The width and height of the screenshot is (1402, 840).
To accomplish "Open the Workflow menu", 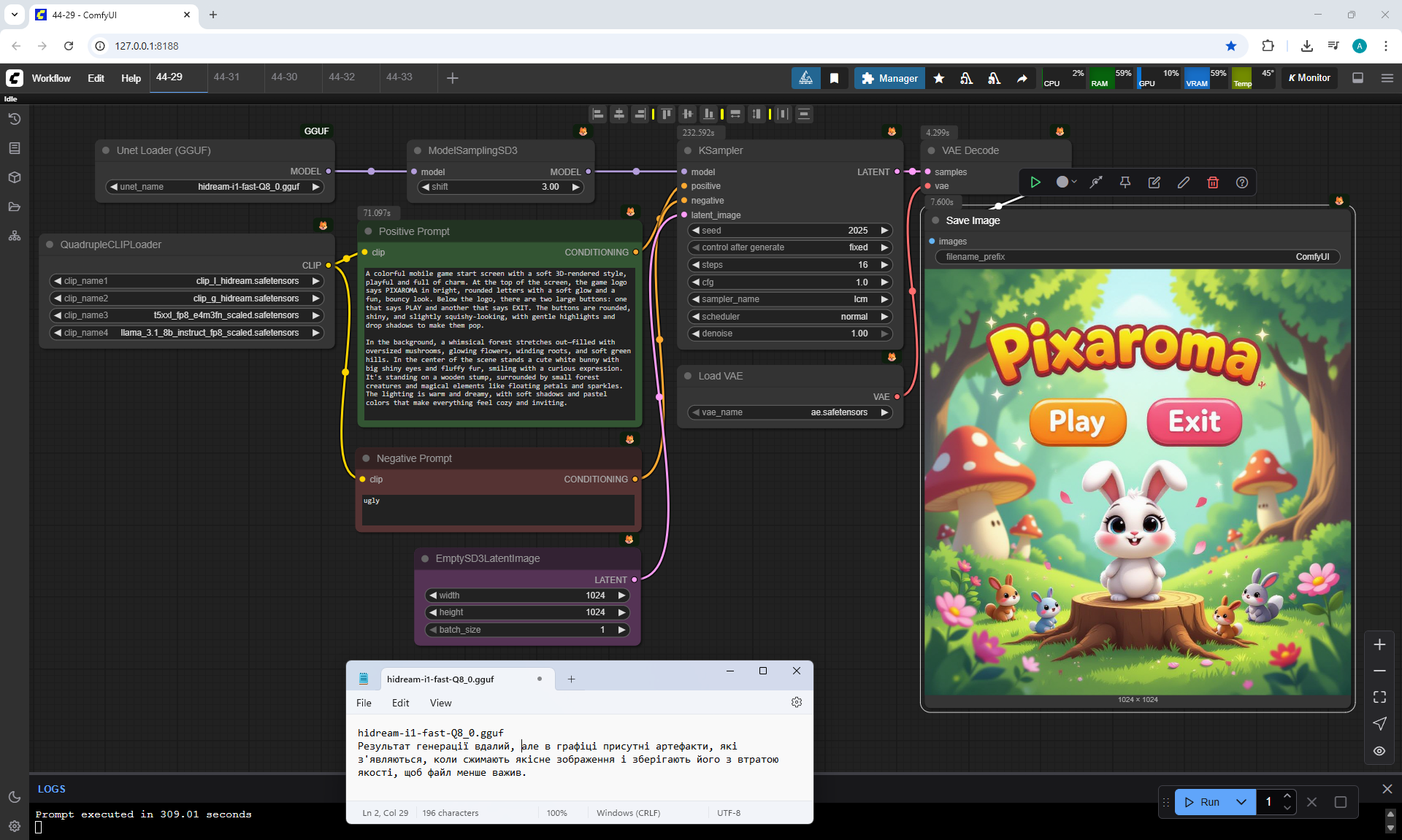I will pos(51,78).
